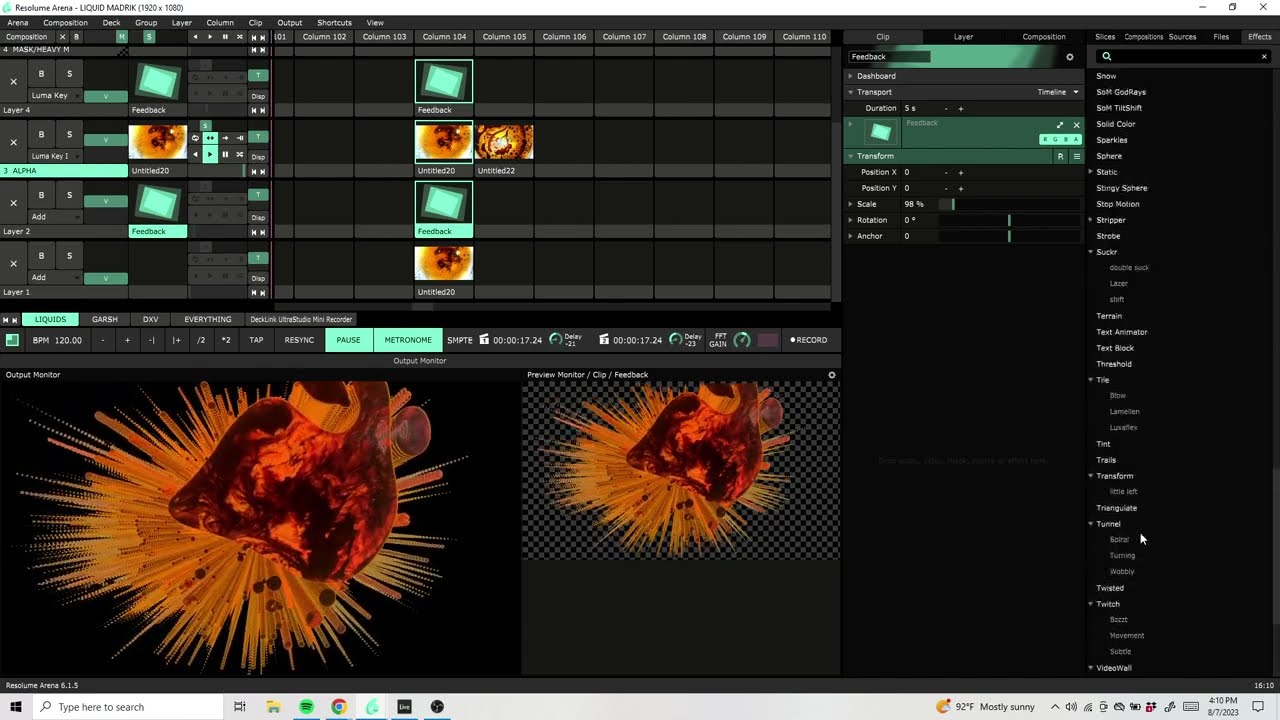Clear Layer 4 with the X icon
The image size is (1280, 720).
pyautogui.click(x=13, y=82)
